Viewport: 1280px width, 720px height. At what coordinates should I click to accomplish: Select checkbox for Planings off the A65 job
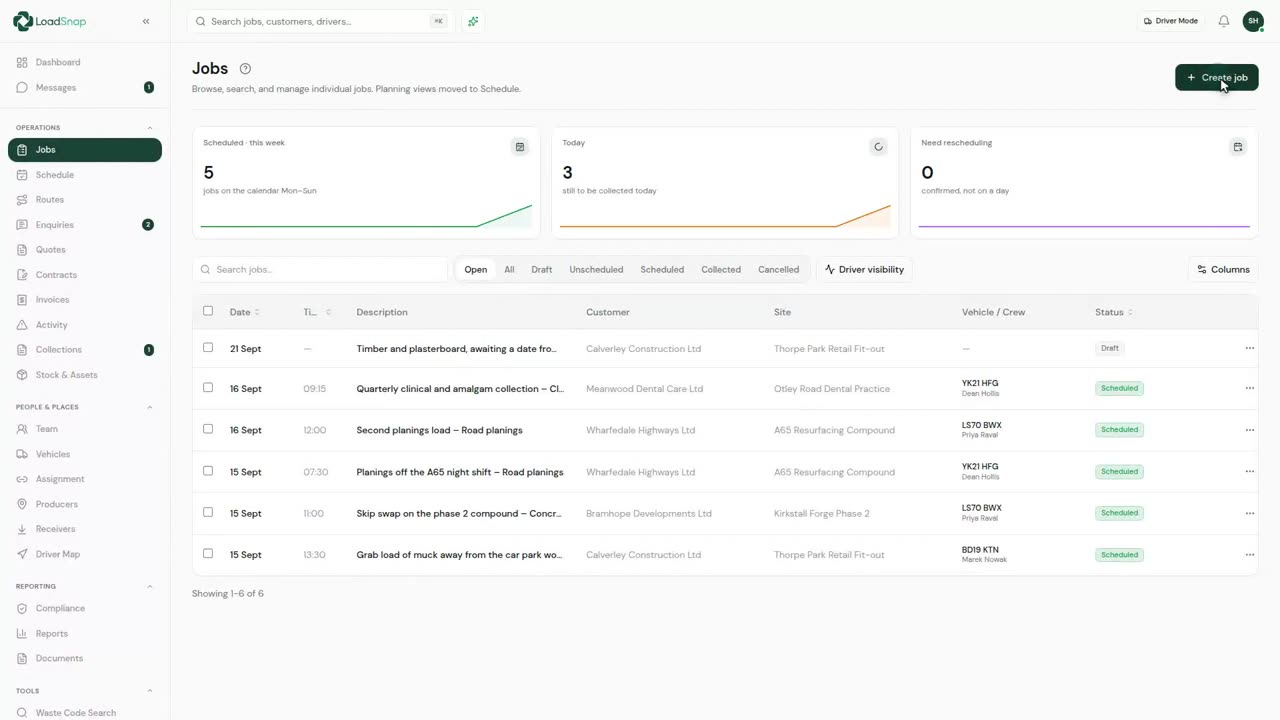tap(208, 471)
